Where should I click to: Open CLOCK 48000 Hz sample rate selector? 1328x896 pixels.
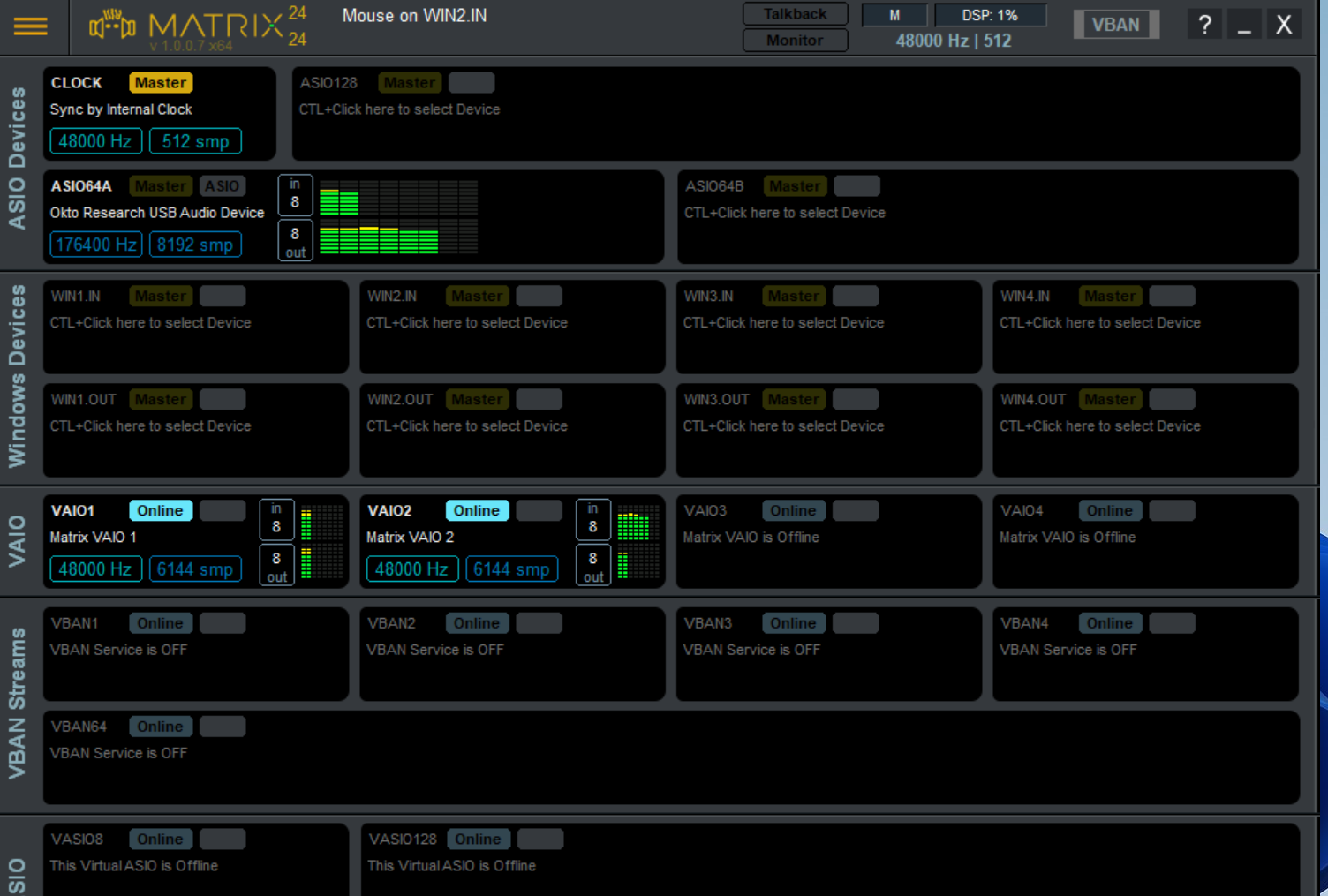click(95, 141)
